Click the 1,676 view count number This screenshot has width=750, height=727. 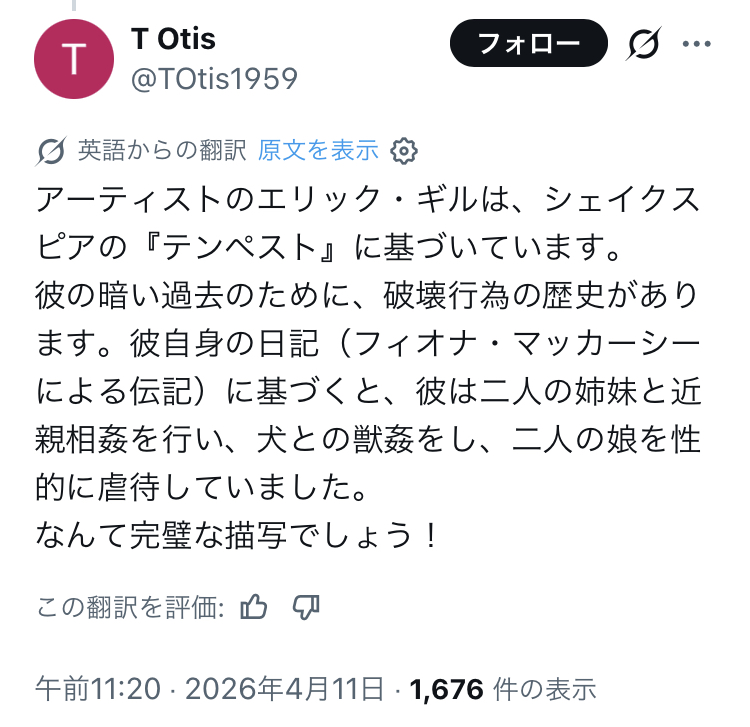click(447, 688)
